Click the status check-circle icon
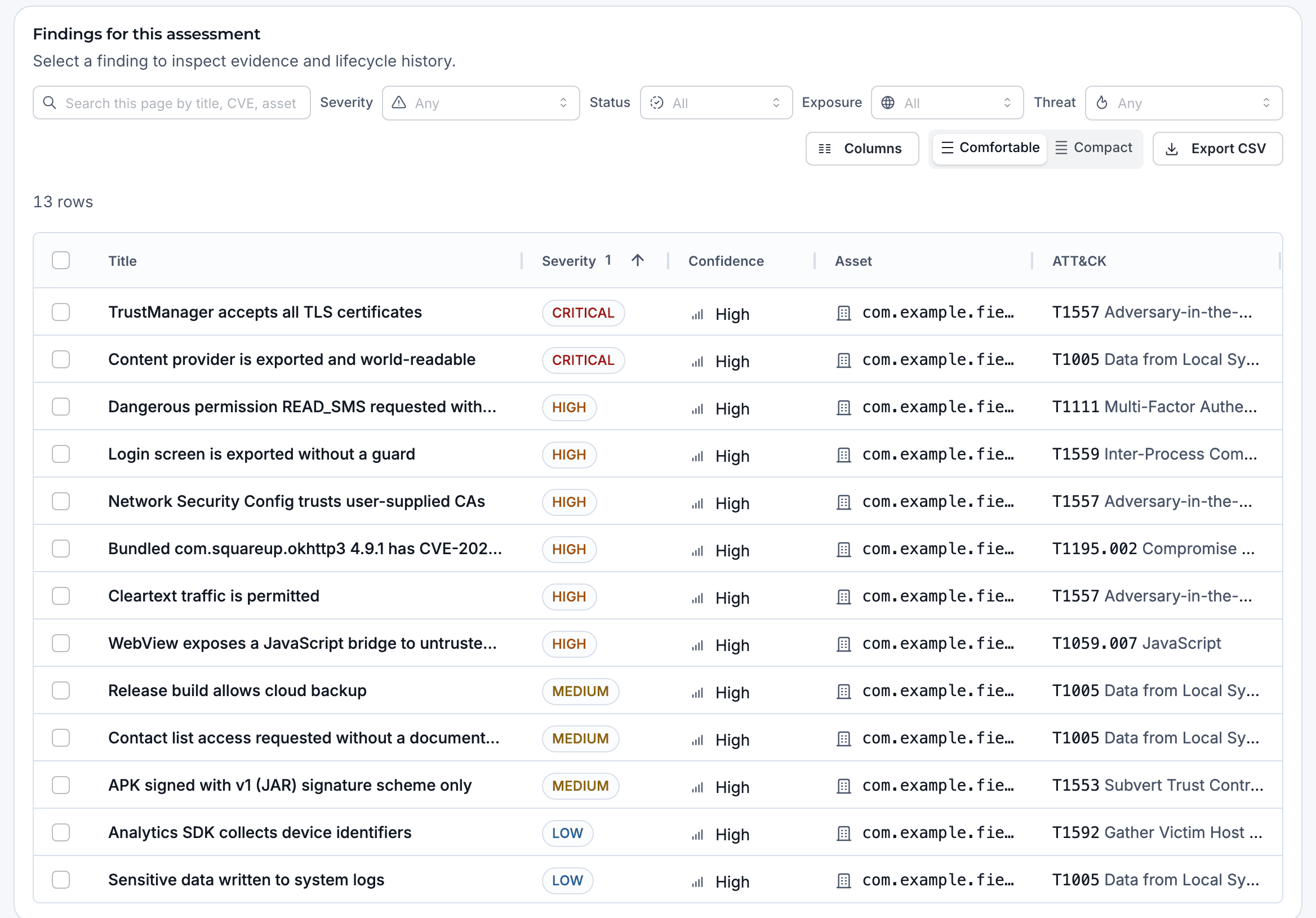This screenshot has width=1316, height=918. click(657, 103)
